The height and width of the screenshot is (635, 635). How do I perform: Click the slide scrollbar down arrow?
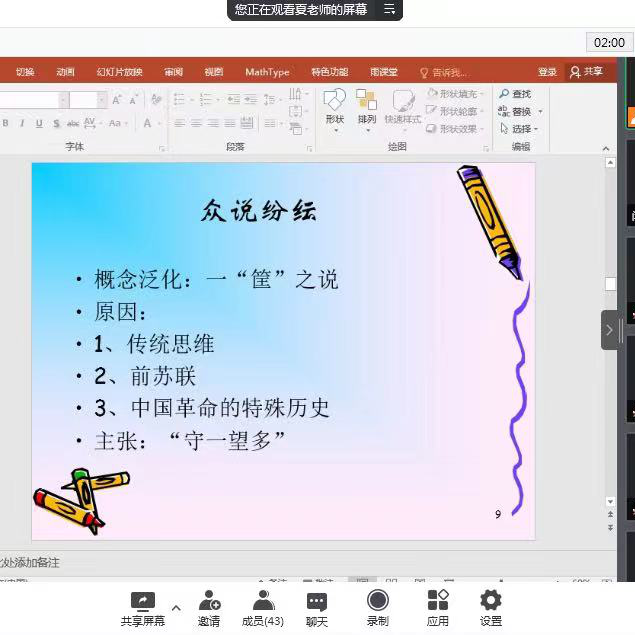click(610, 502)
